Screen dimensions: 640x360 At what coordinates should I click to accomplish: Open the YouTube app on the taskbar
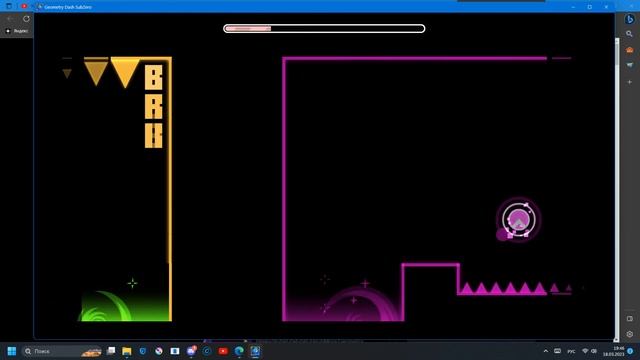click(x=223, y=351)
